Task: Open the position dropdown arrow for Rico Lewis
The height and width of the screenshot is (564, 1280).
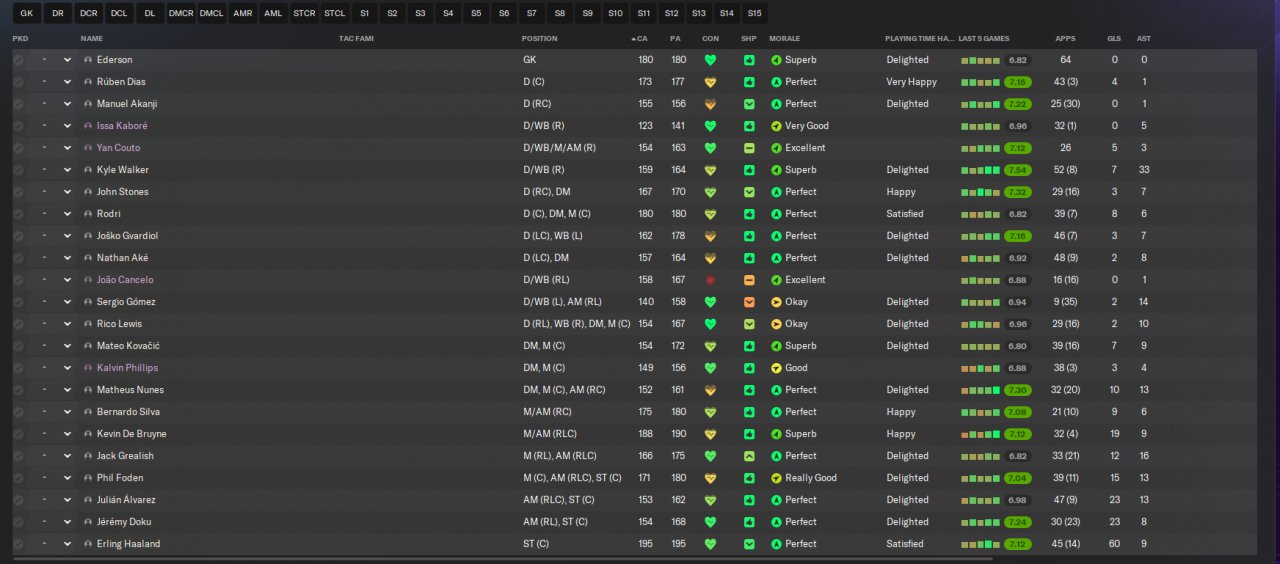Action: pos(67,324)
